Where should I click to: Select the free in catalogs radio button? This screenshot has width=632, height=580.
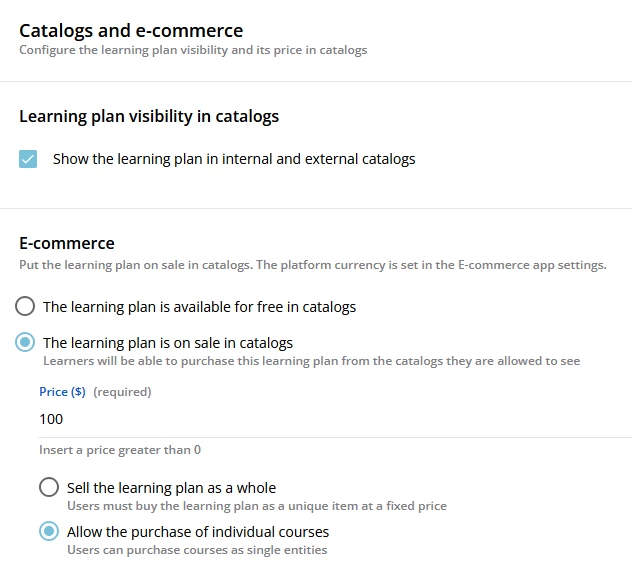(25, 306)
